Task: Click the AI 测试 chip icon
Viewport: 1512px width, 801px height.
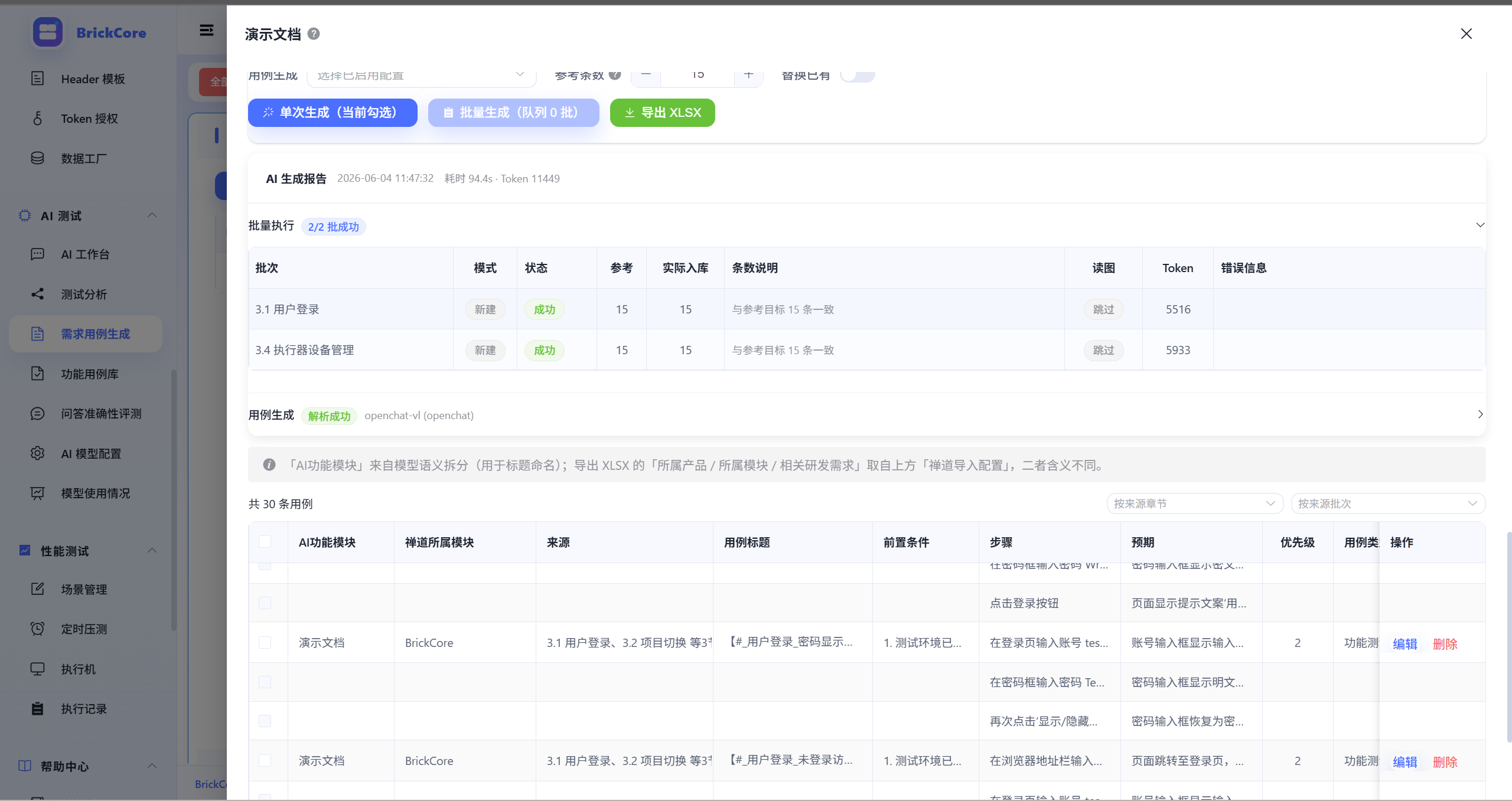Action: [25, 215]
